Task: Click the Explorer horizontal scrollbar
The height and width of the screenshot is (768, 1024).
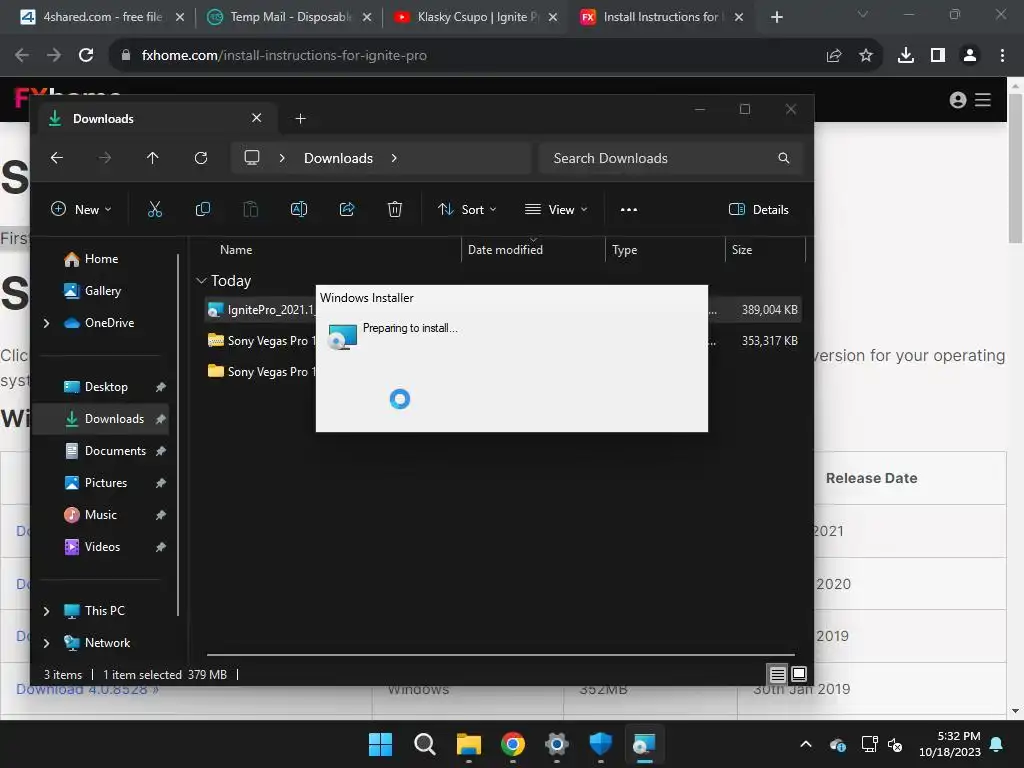Action: 500,654
